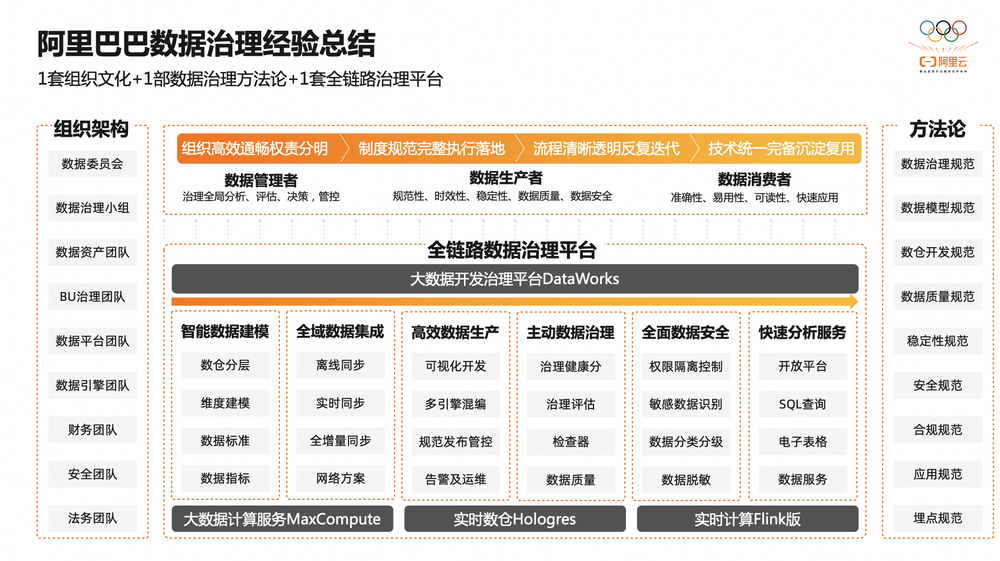Click the 数仓开发规范 box
1000x561 pixels.
click(x=938, y=252)
